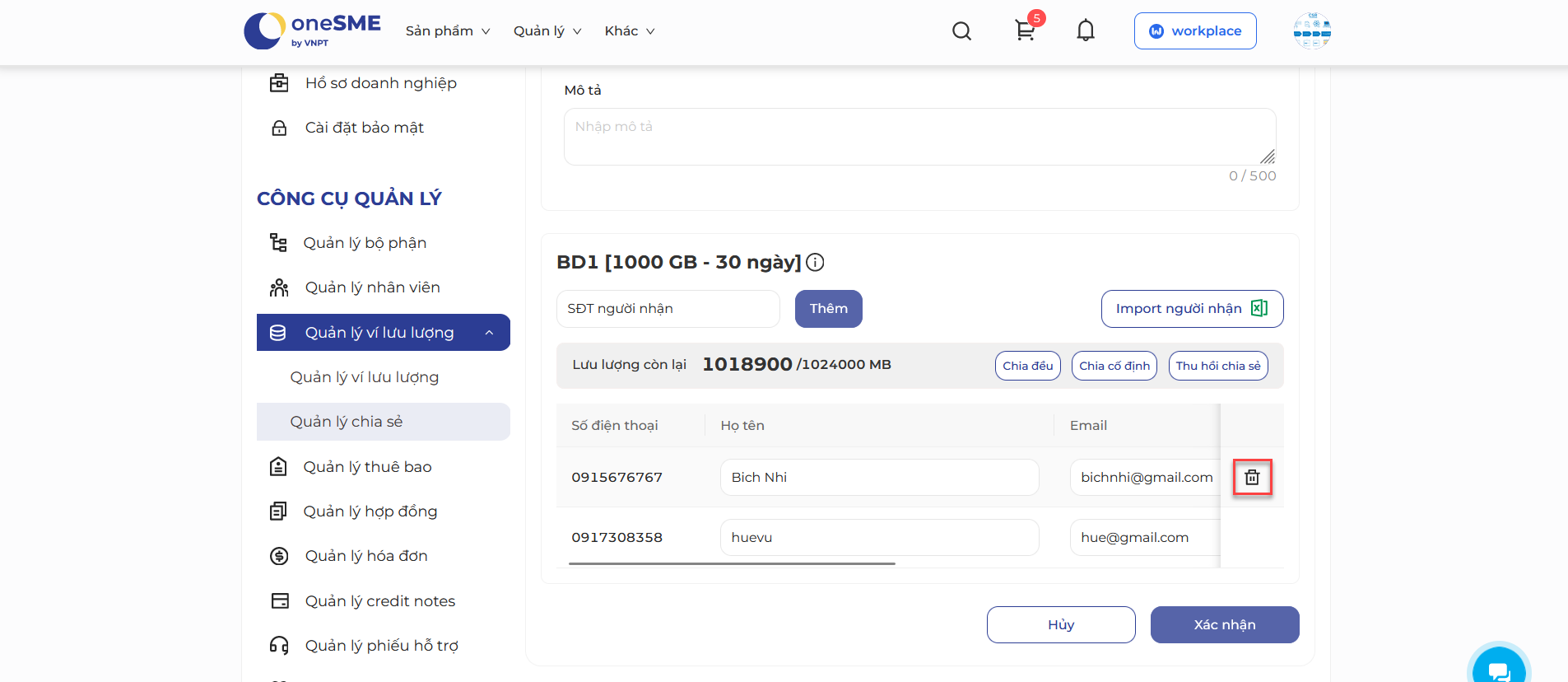Click Quản lý hóa đơn dollar icon
Viewport: 1568px width, 682px height.
tap(279, 556)
